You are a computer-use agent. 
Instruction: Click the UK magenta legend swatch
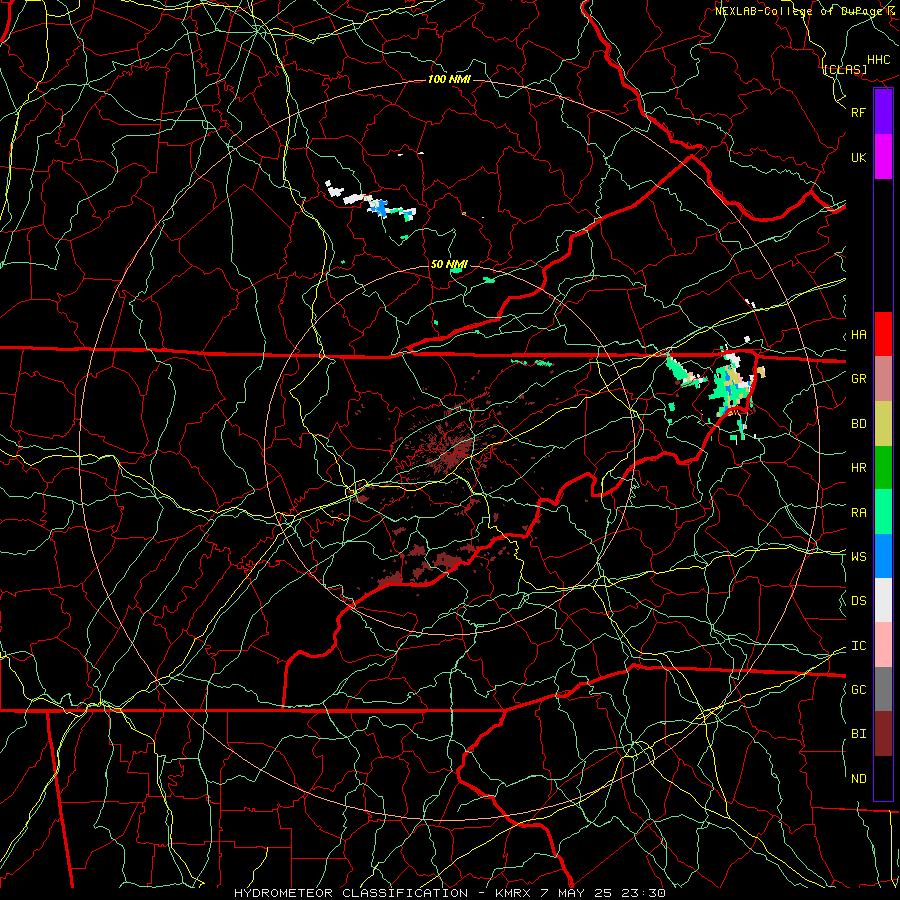click(x=883, y=157)
